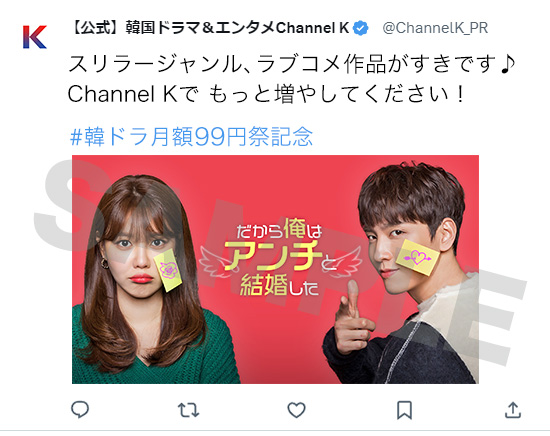Bookmark this tweet
The width and height of the screenshot is (550, 436).
tap(404, 410)
